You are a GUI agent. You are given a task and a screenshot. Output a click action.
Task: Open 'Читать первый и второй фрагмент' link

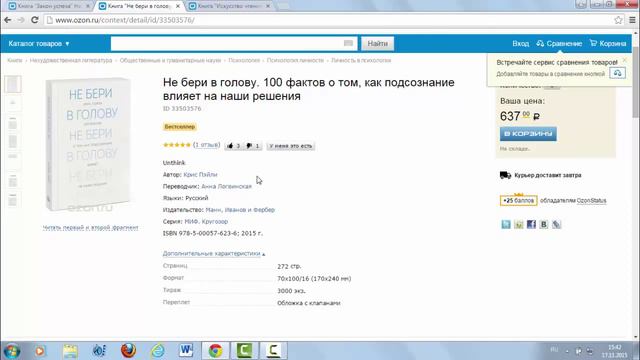click(90, 228)
